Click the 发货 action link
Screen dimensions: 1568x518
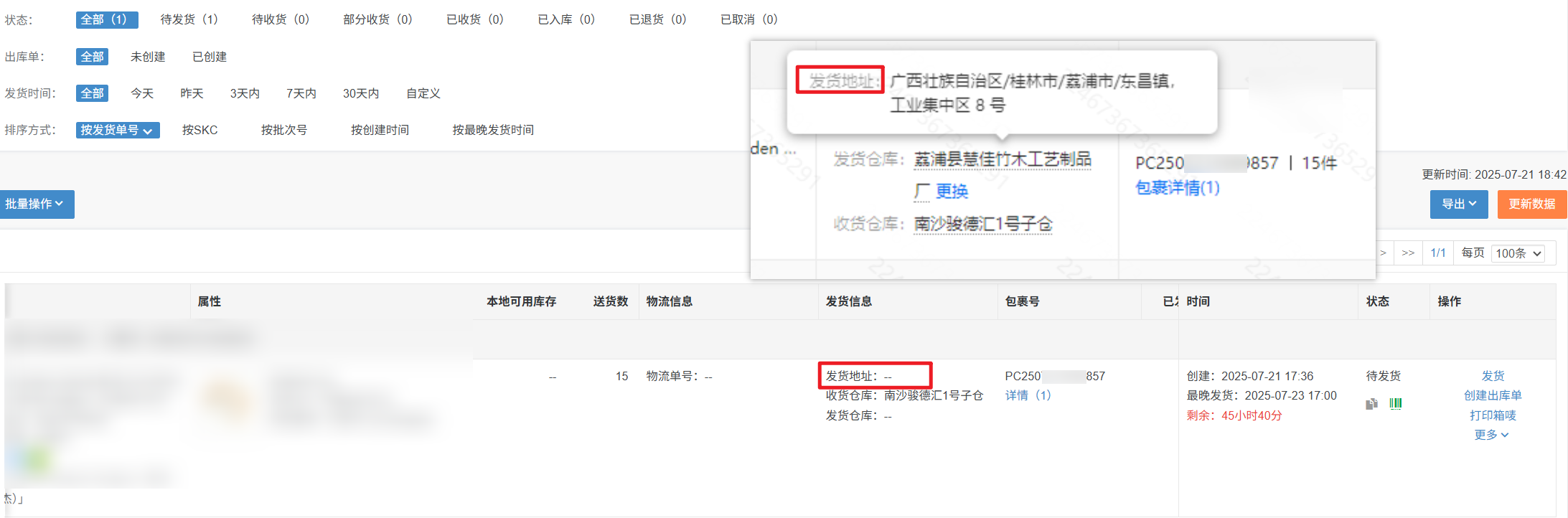coord(1493,376)
